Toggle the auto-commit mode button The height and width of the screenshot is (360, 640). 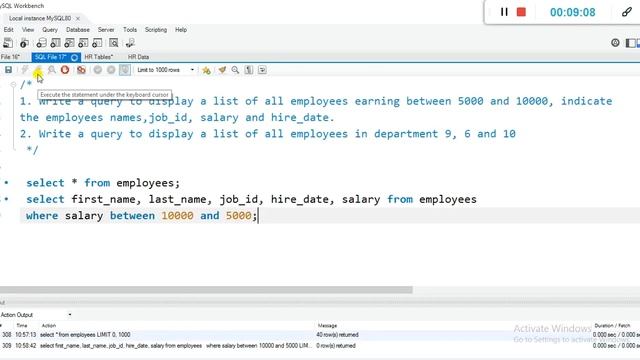(125, 70)
